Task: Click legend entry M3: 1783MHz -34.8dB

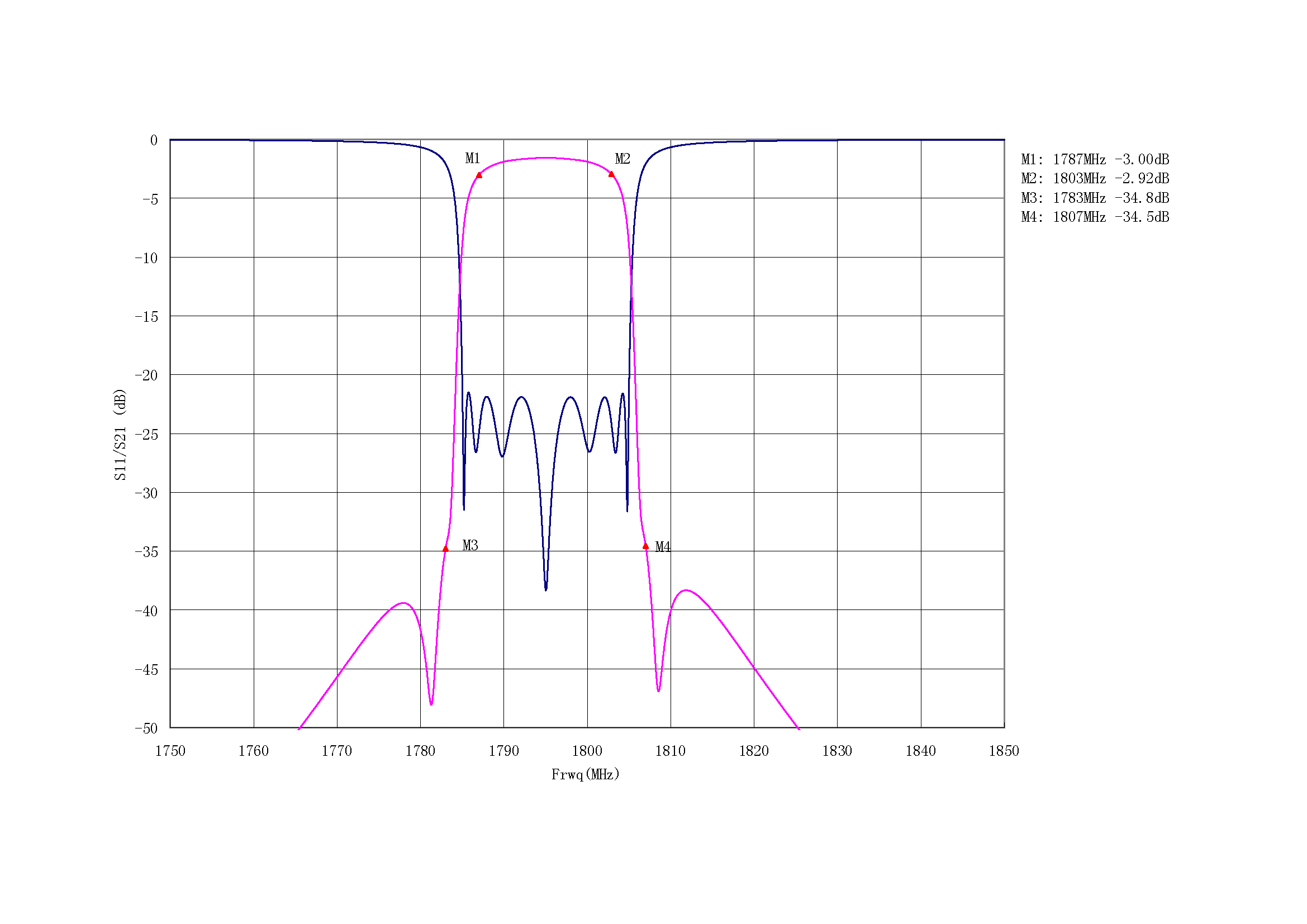Action: pos(1095,198)
